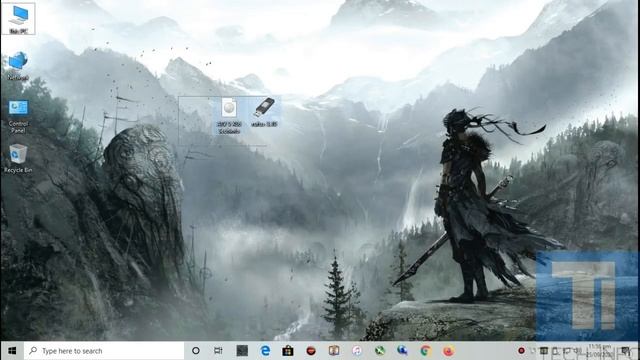
Task: Select the disc image file on desktop
Action: coord(229,116)
